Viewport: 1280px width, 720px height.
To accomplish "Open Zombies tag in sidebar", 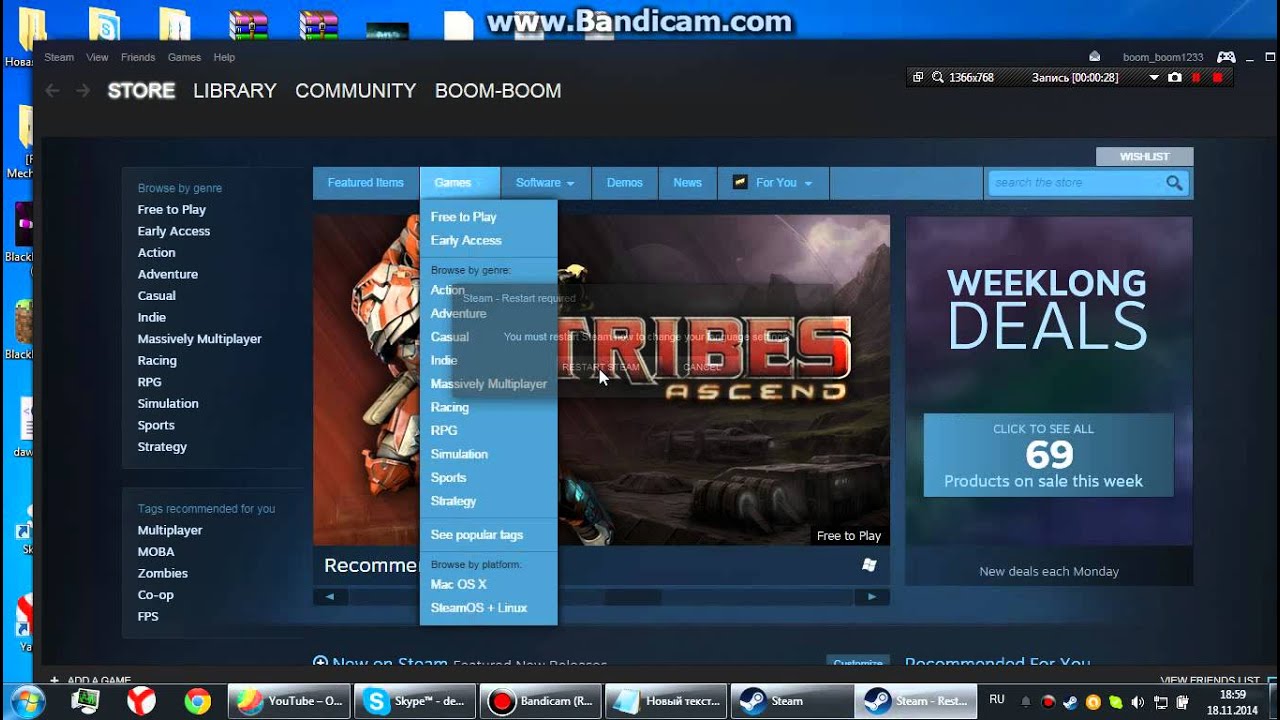I will [163, 573].
